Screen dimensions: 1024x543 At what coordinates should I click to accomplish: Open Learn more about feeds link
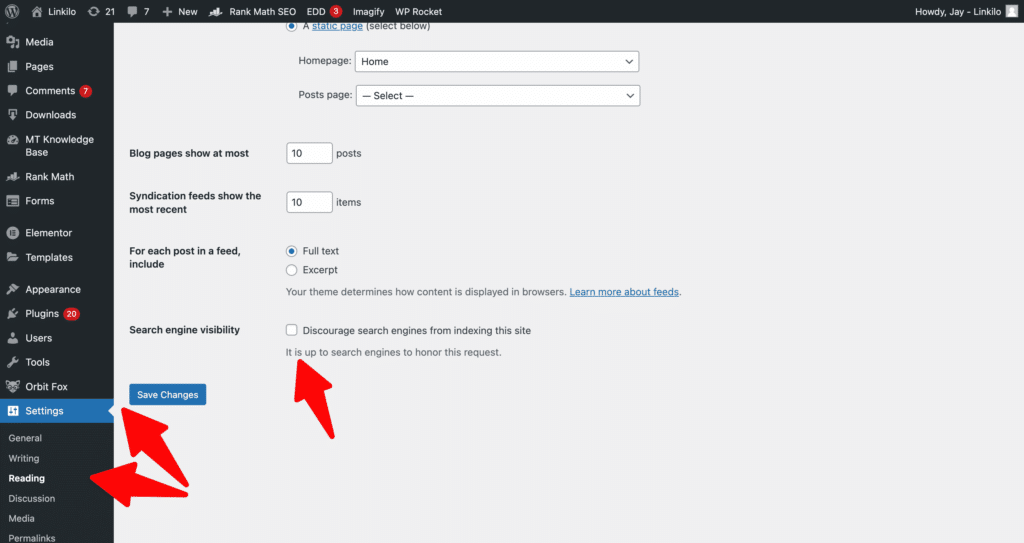click(x=624, y=292)
